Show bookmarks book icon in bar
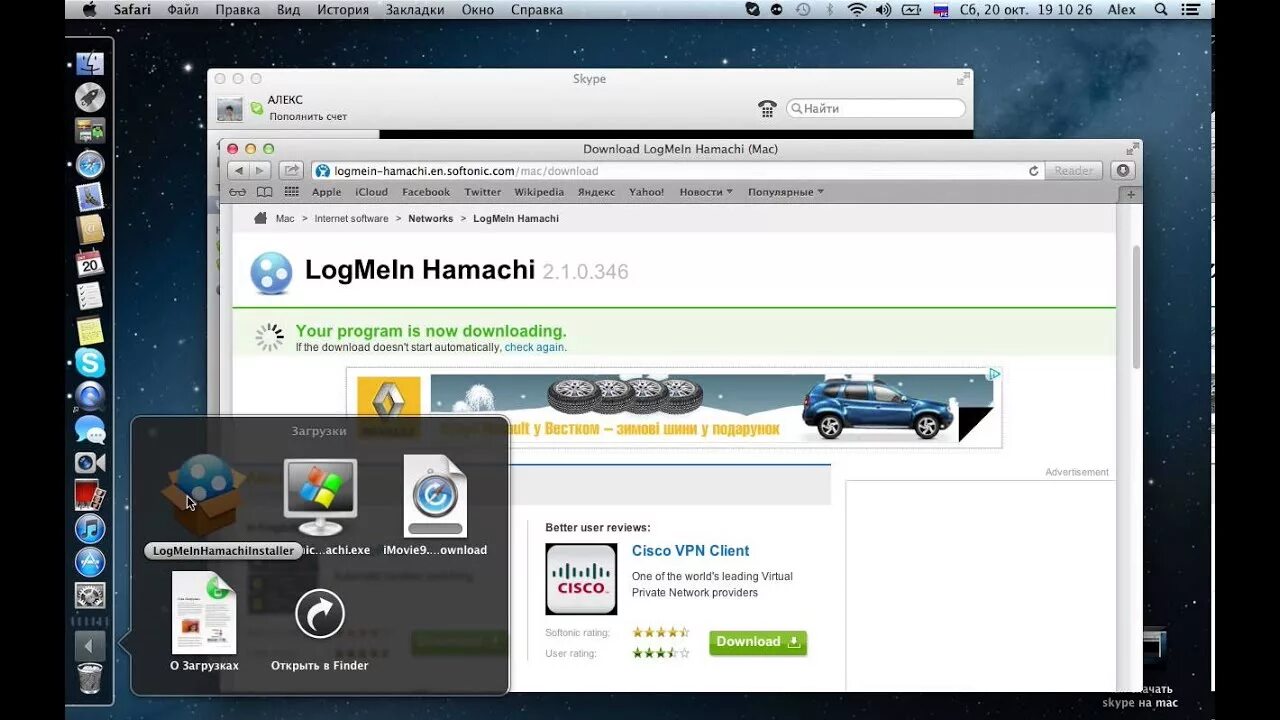The image size is (1280, 720). click(x=264, y=192)
